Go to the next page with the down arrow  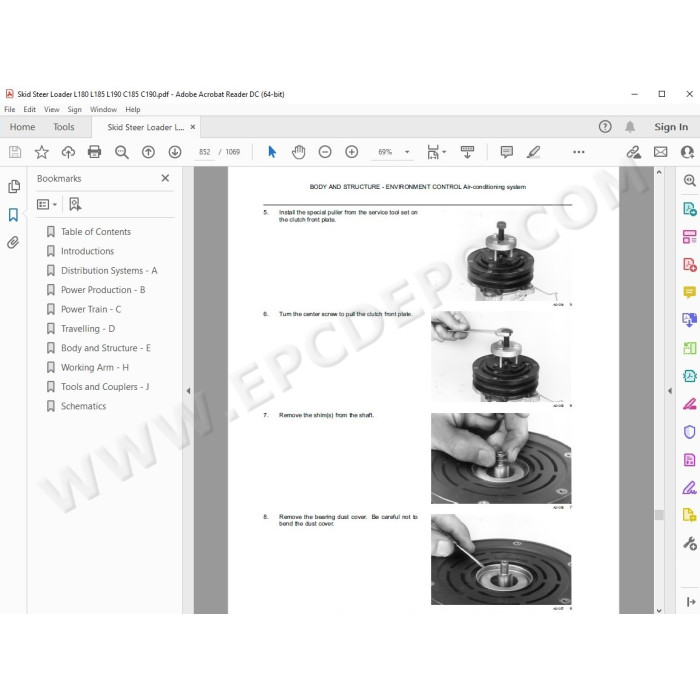coord(175,152)
